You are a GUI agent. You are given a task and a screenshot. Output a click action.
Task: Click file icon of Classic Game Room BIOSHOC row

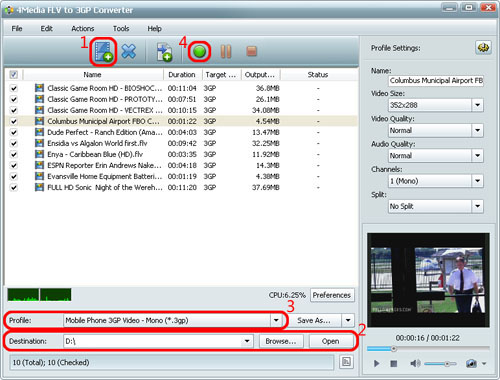(x=39, y=88)
